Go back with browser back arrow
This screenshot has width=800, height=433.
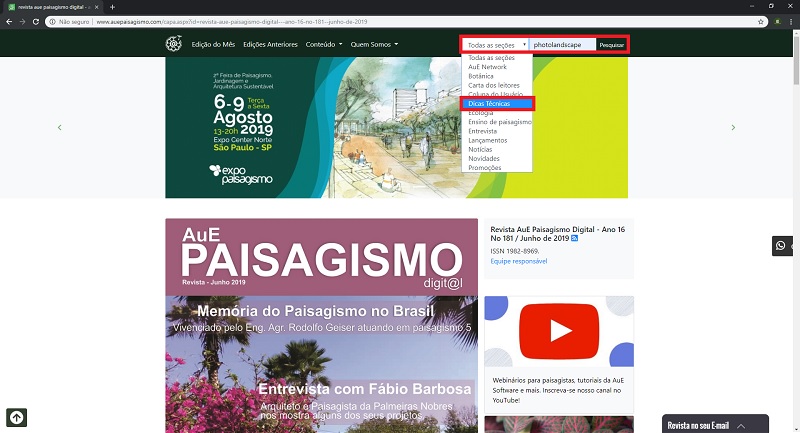(x=9, y=21)
